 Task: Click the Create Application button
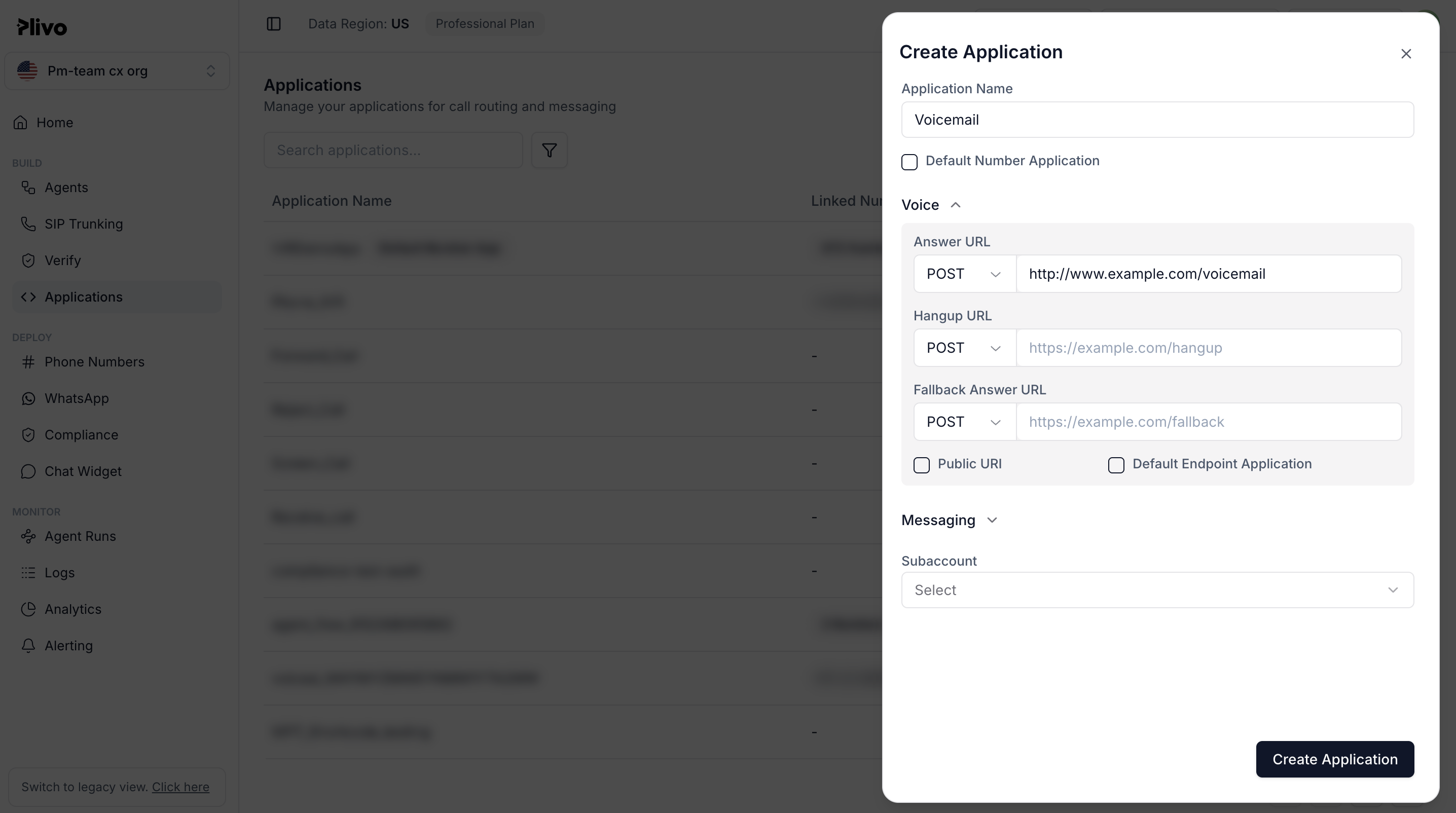[1335, 759]
